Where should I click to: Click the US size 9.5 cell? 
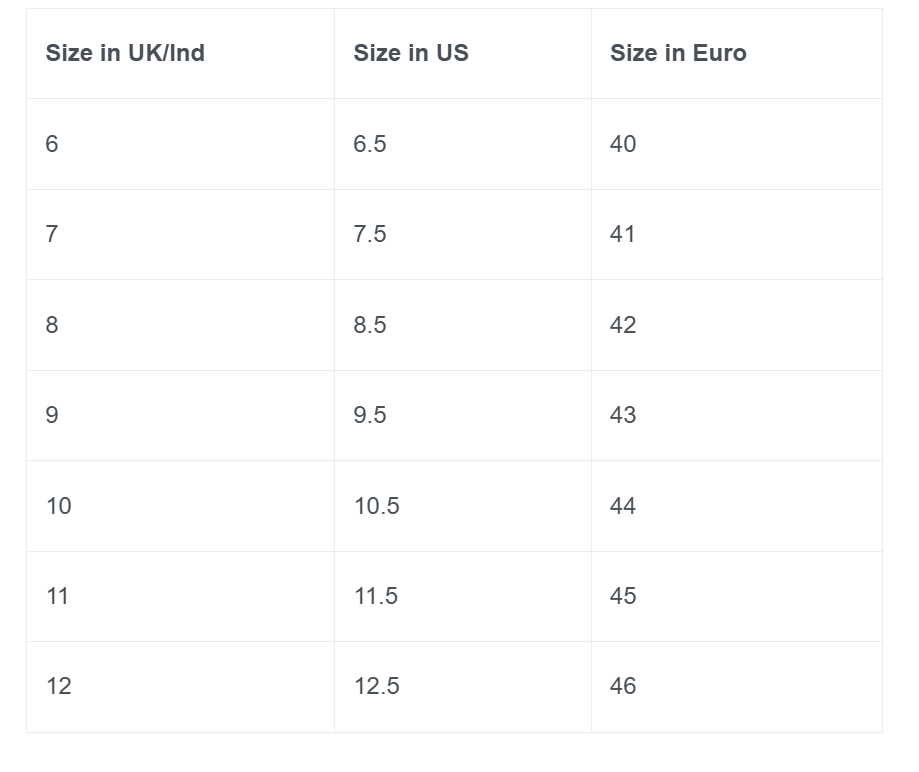370,415
